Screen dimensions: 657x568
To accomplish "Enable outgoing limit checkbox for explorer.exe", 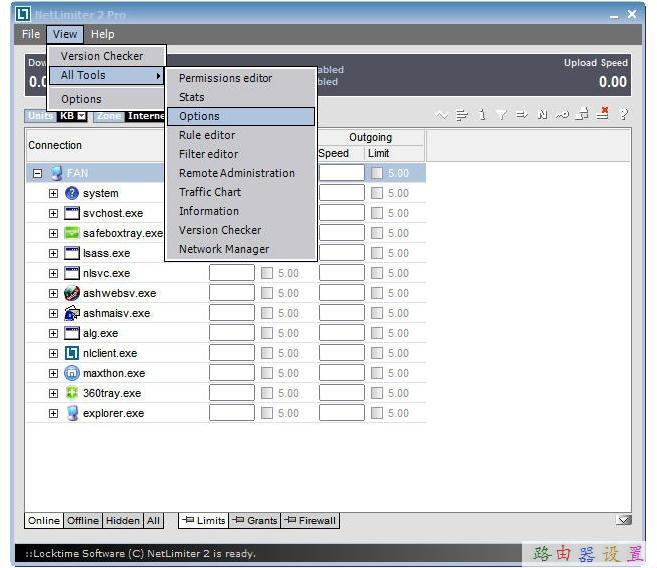I will tap(377, 413).
